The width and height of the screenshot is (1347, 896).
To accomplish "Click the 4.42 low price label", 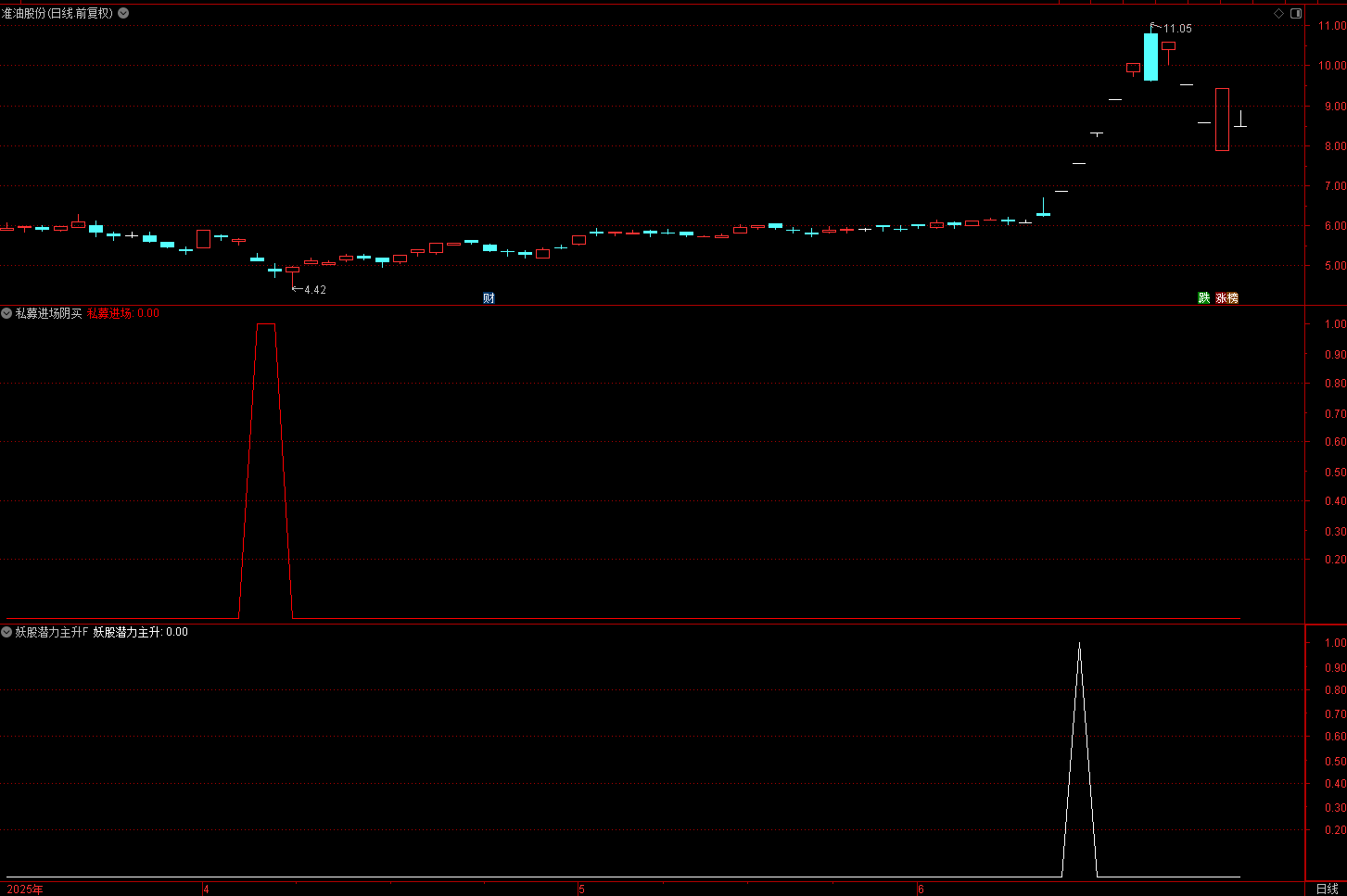I will click(x=315, y=290).
